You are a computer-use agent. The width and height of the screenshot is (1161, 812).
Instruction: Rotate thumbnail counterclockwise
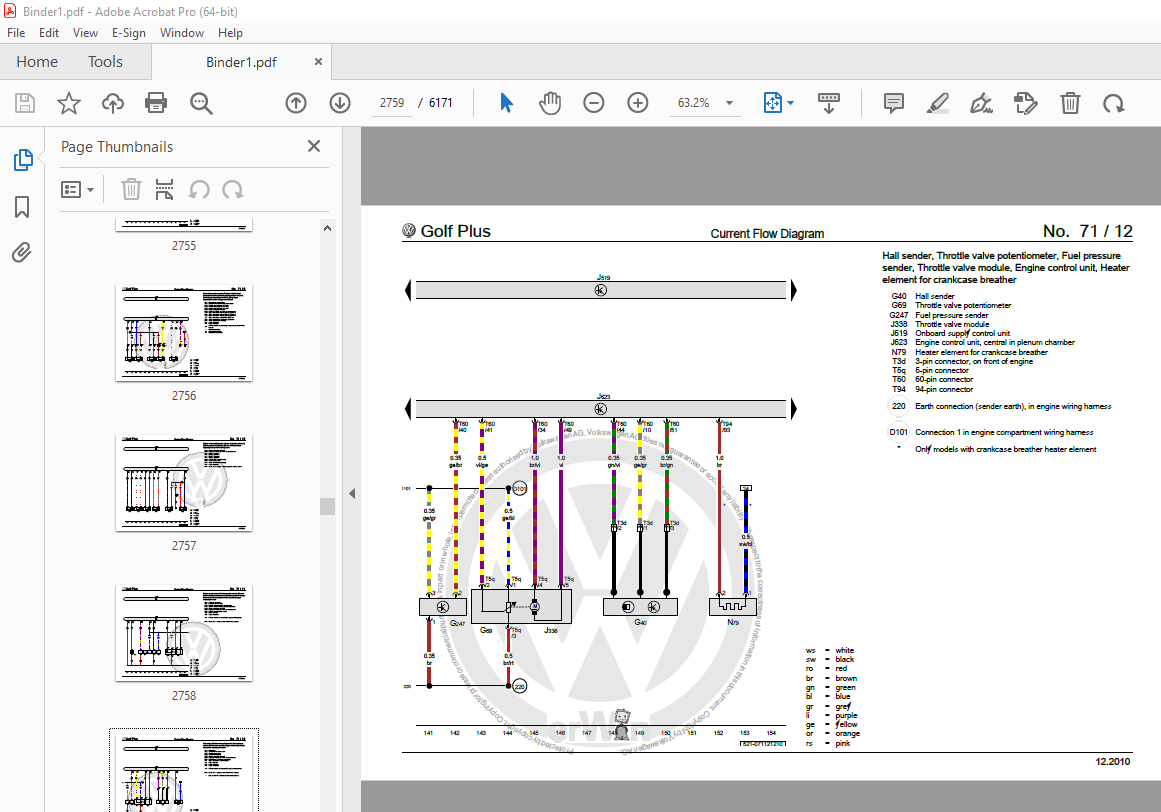pos(198,189)
